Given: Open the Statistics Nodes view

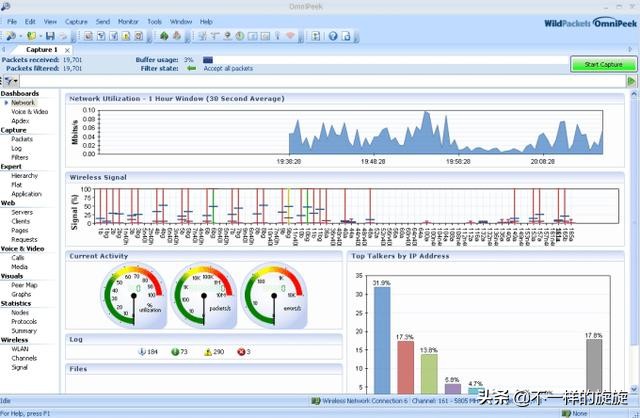Looking at the screenshot, I should 20,312.
